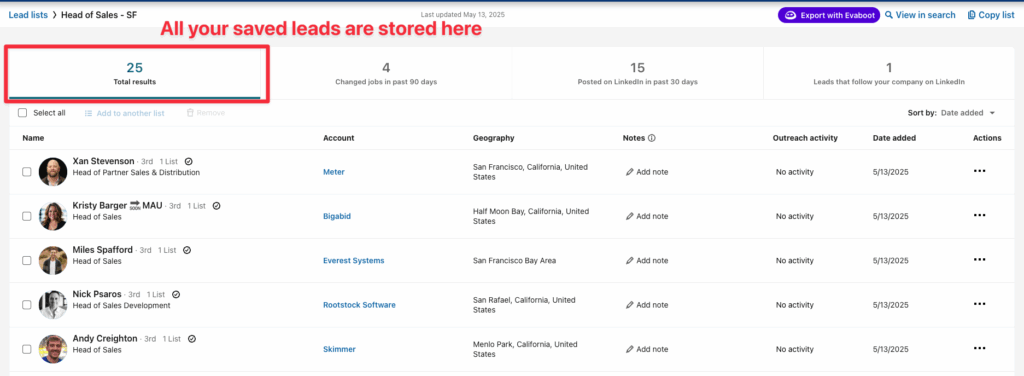Click the pencil Add note icon for Kristy Barger
1024x376 pixels.
coord(630,216)
